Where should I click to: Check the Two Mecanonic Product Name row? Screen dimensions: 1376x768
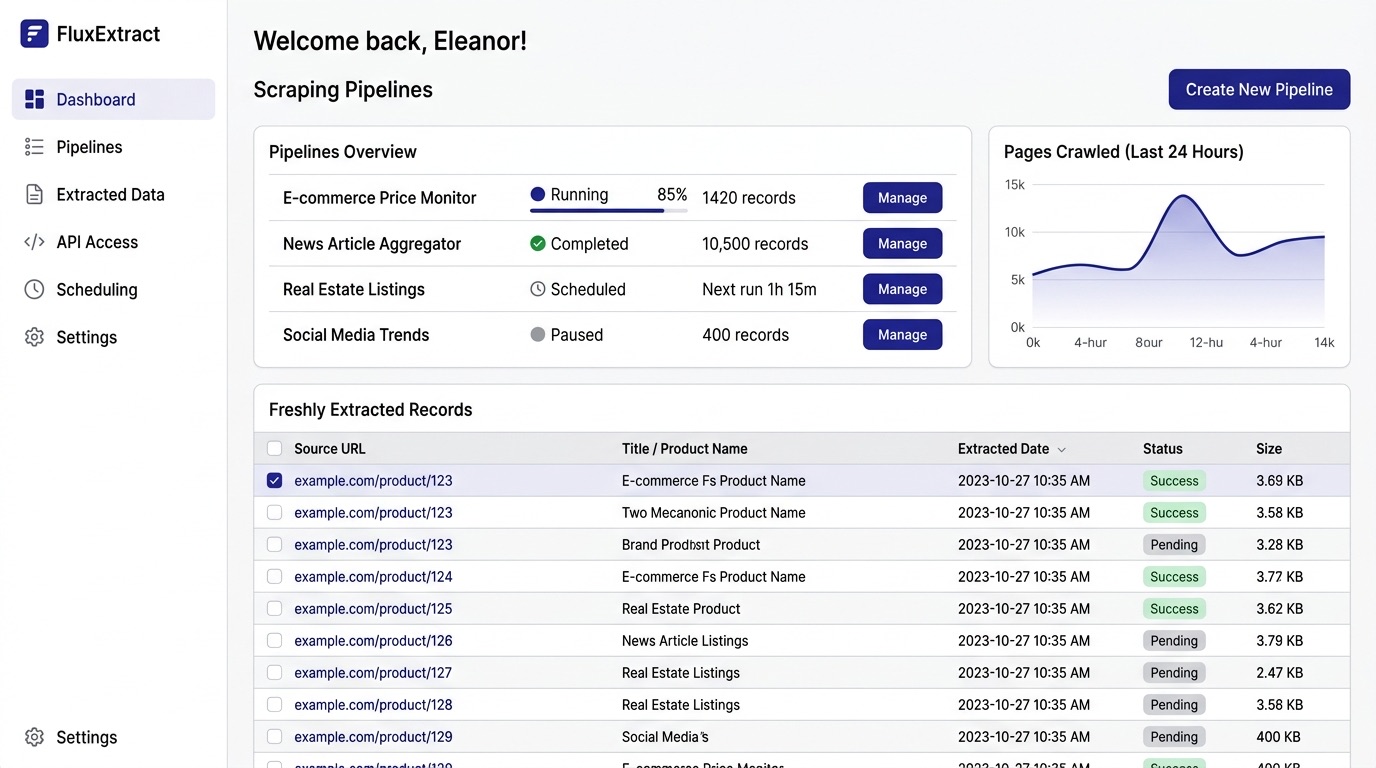275,513
